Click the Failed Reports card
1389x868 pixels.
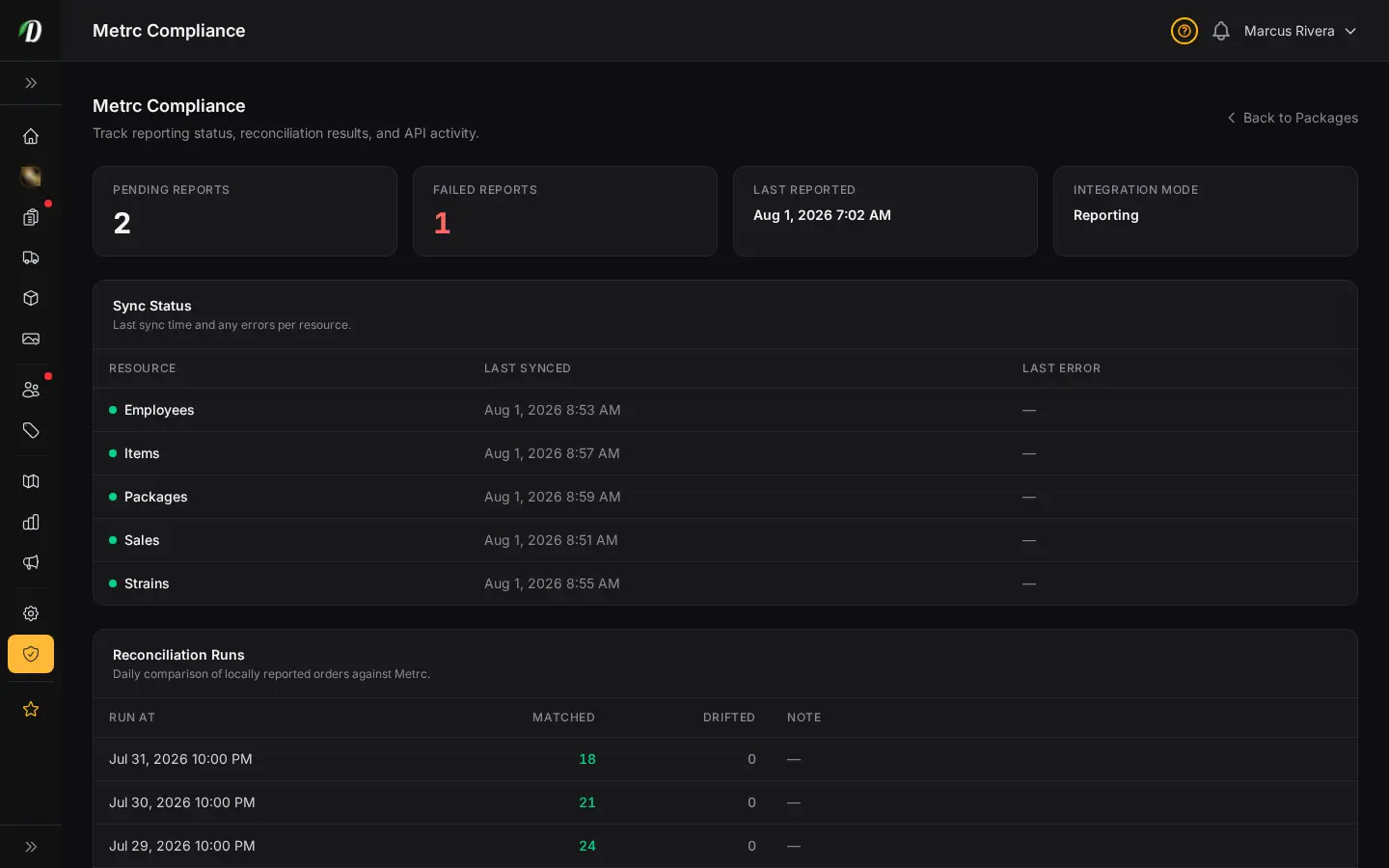[565, 211]
